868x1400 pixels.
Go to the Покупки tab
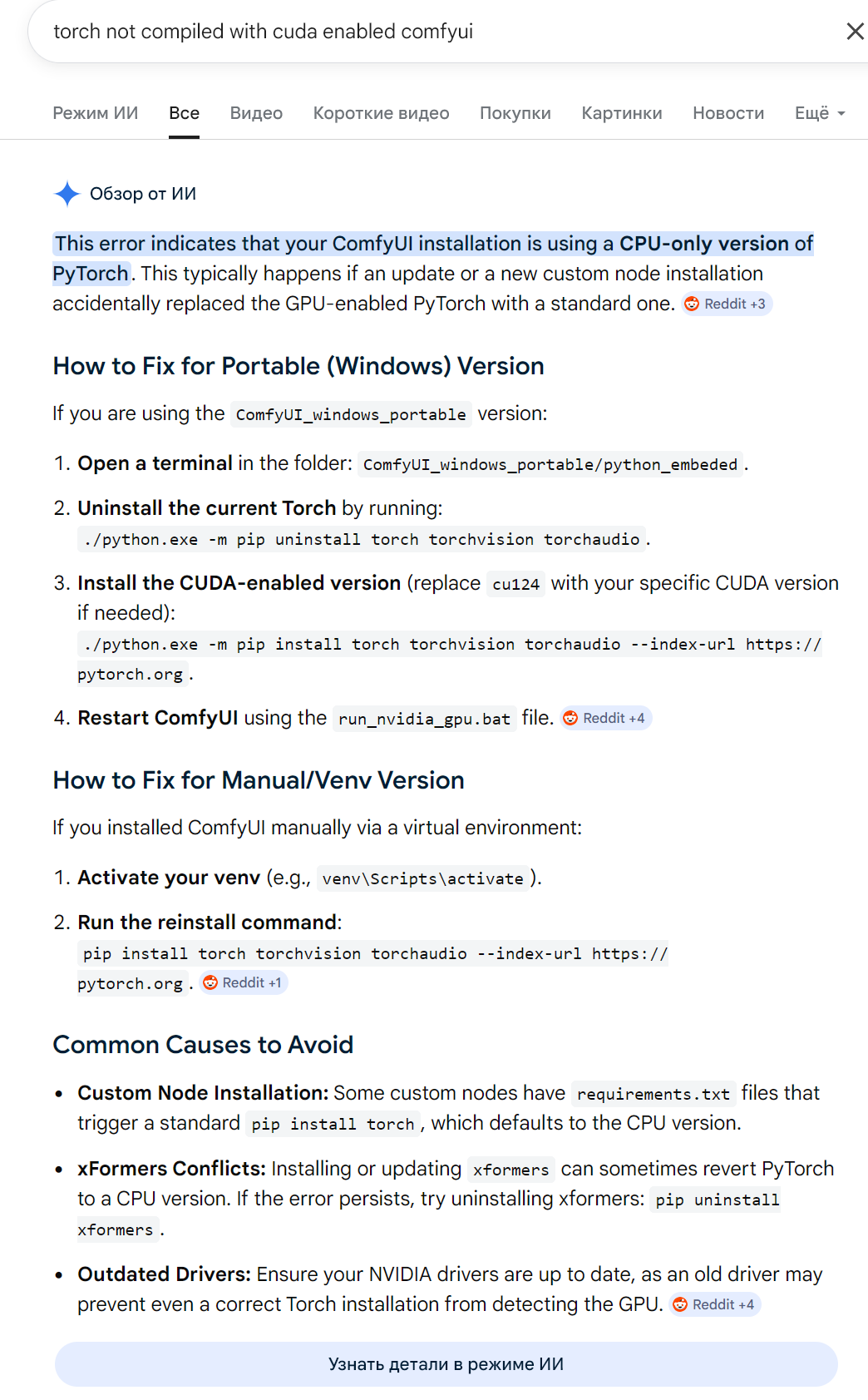point(515,113)
